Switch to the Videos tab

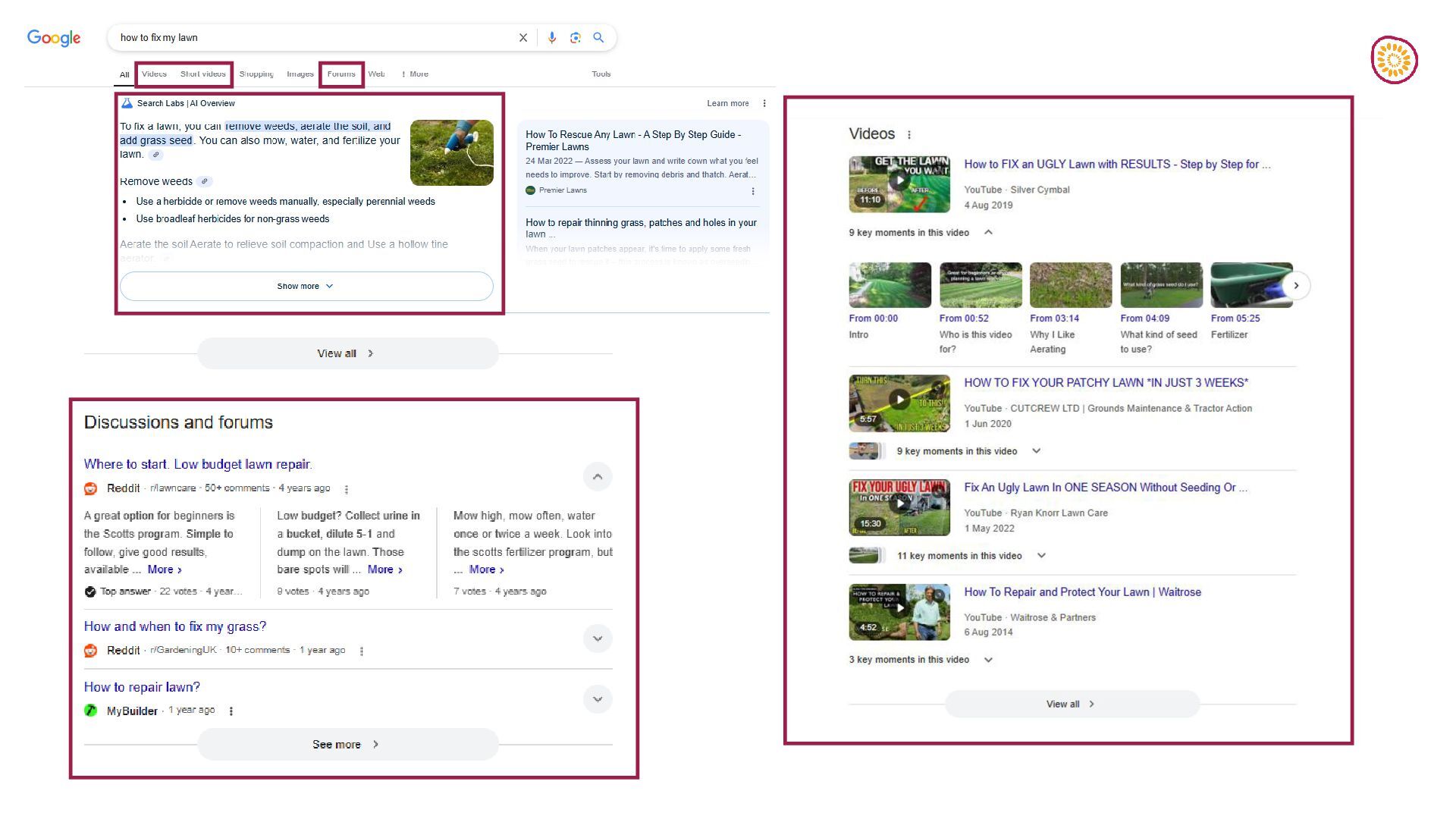(154, 74)
